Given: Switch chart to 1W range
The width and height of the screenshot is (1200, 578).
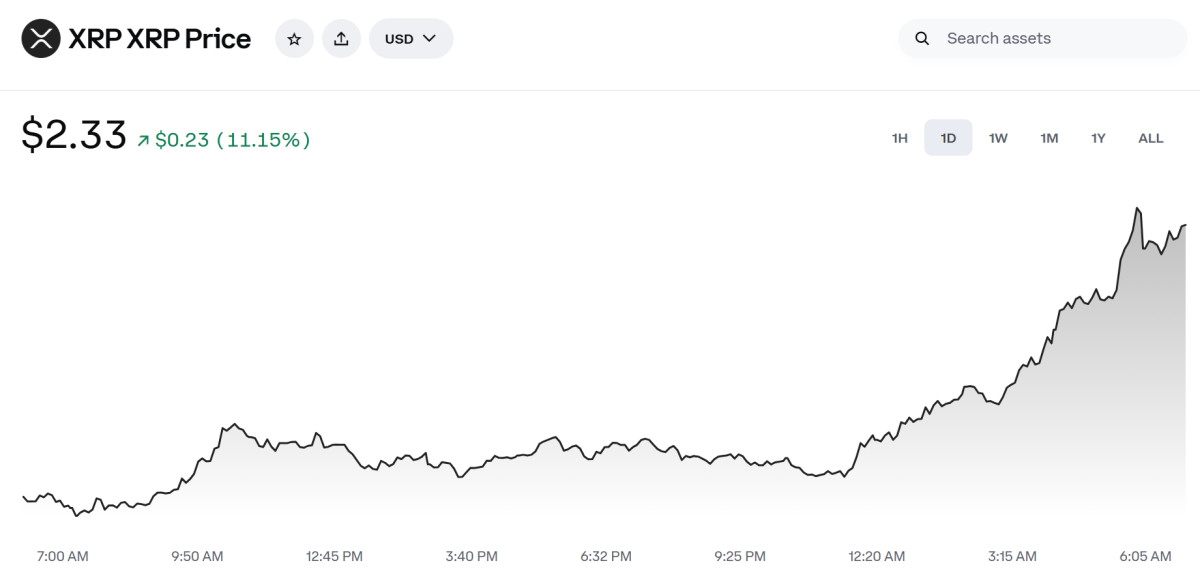Looking at the screenshot, I should tap(998, 138).
